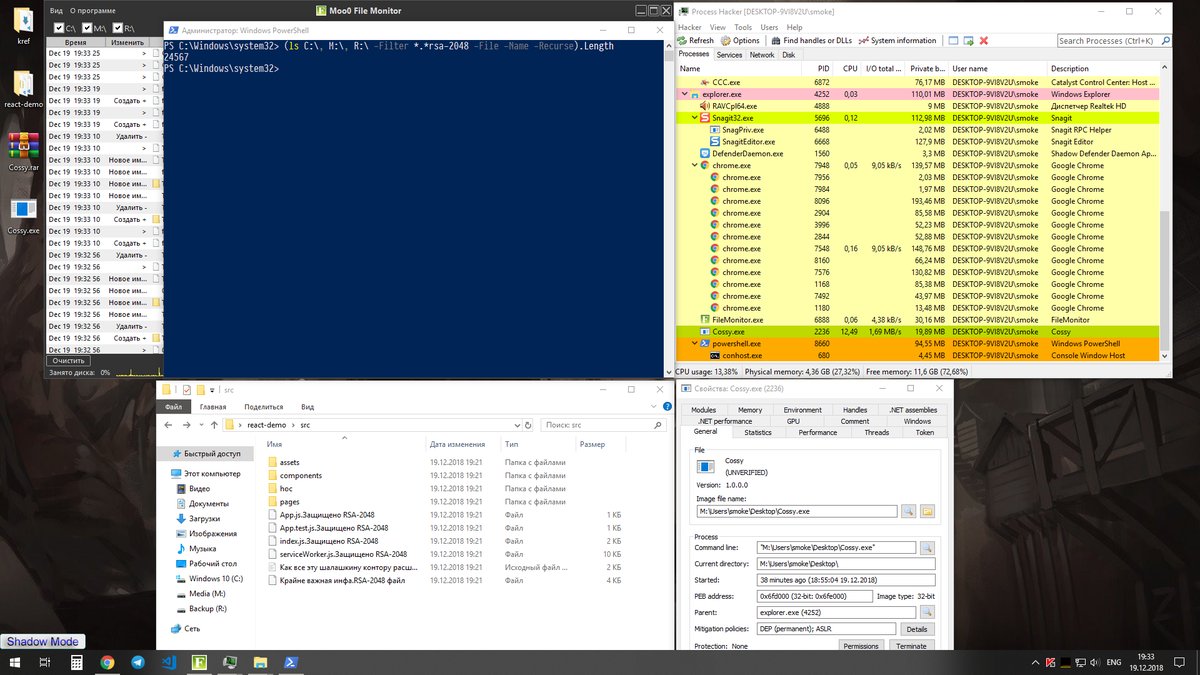Collapse the powershell.exe process tree
The width and height of the screenshot is (1200, 675).
pyautogui.click(x=694, y=343)
